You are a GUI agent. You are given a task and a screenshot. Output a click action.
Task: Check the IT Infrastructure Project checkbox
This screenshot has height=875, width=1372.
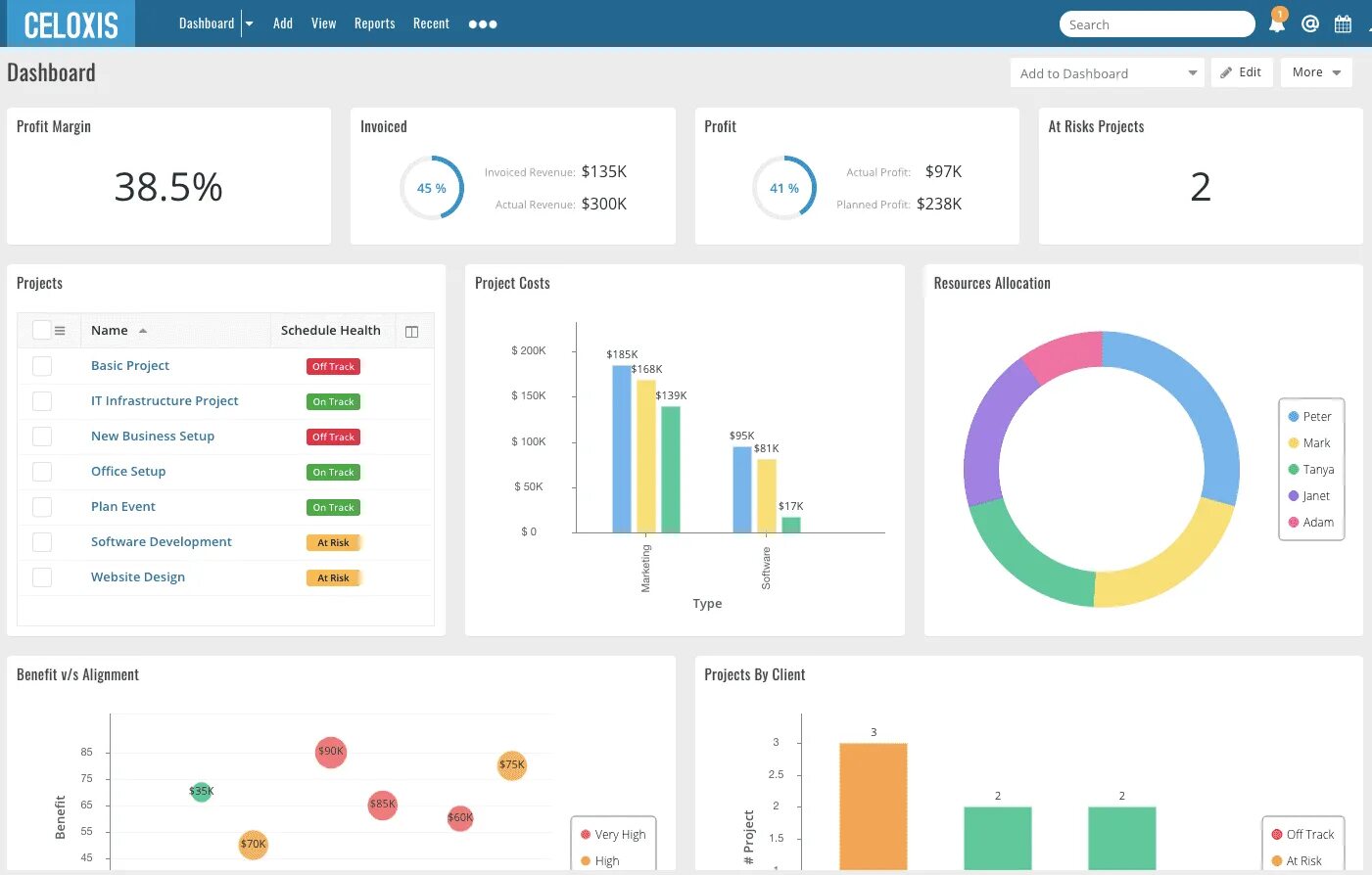[x=42, y=400]
